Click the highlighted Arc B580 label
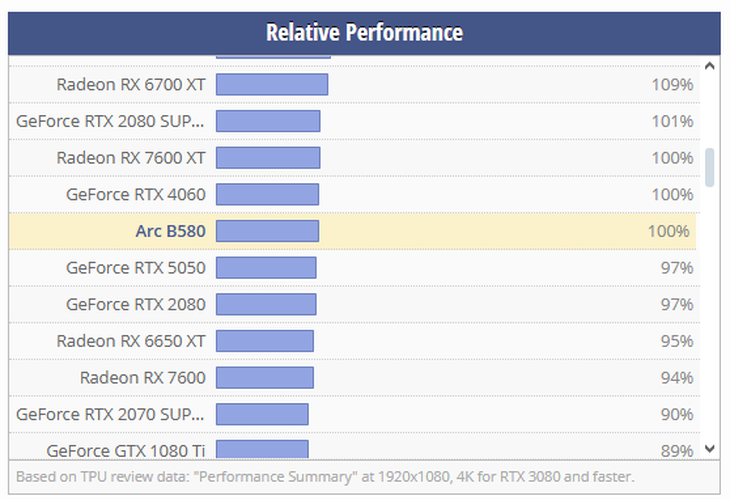The width and height of the screenshot is (730, 500). click(x=170, y=231)
